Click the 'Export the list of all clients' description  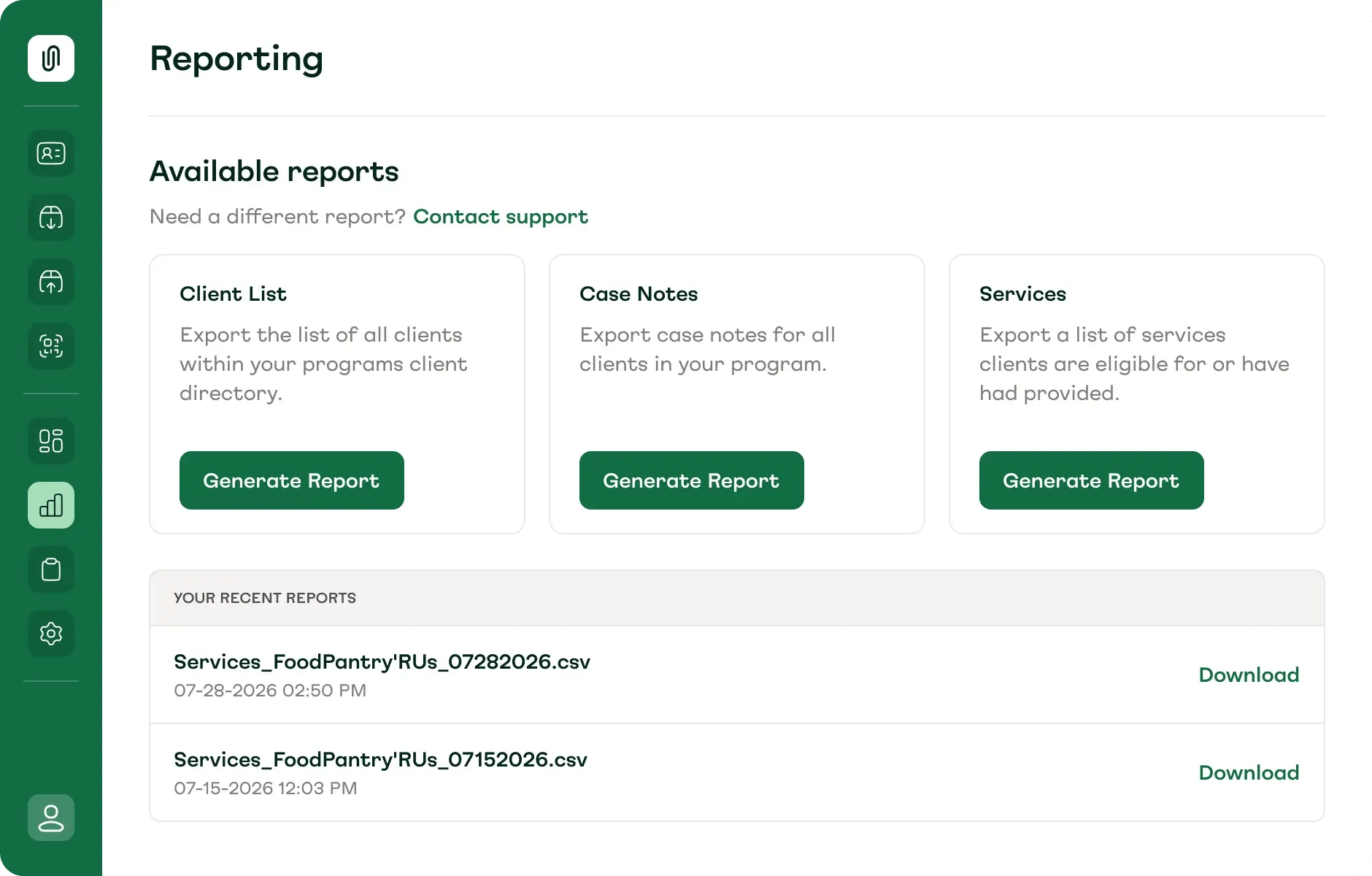pyautogui.click(x=323, y=364)
